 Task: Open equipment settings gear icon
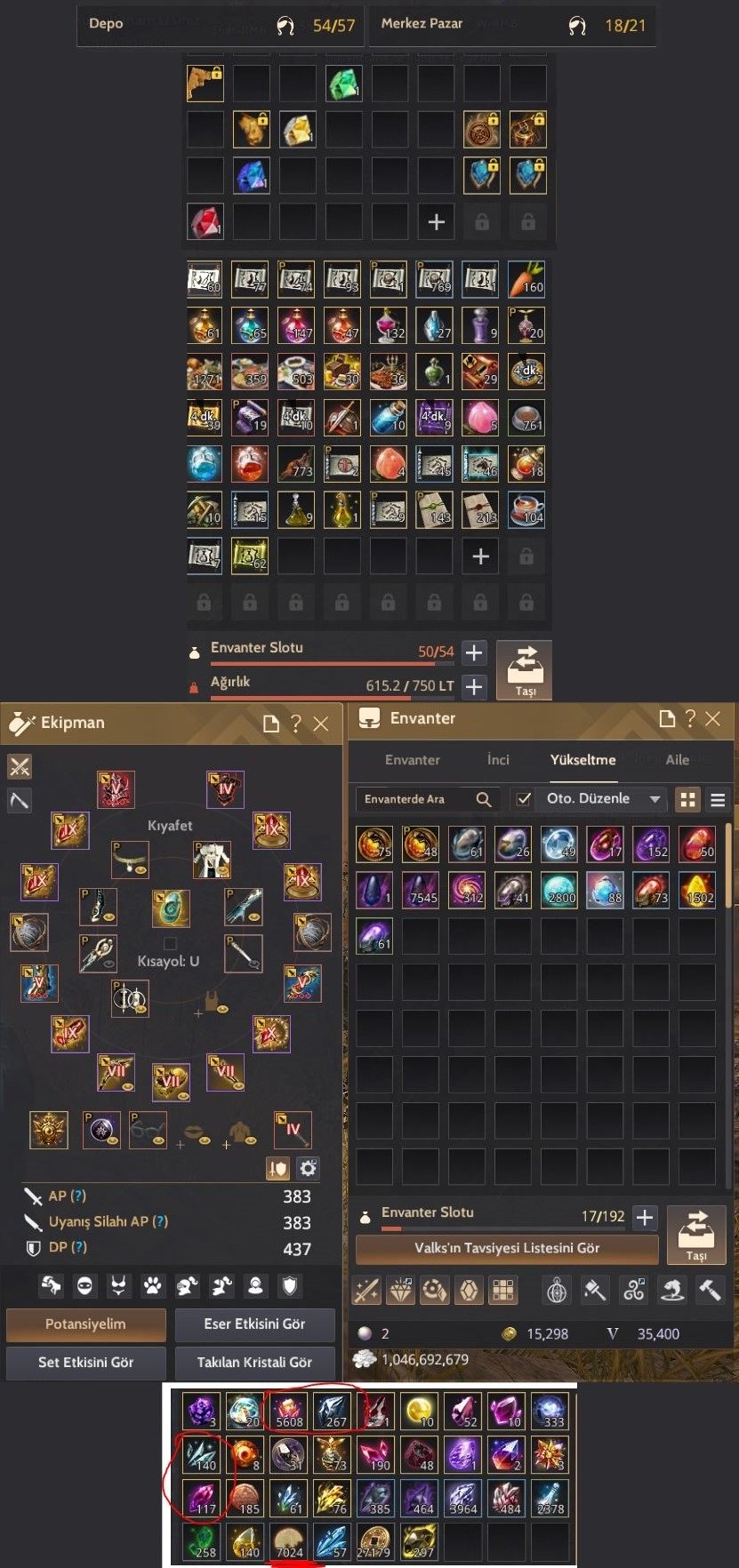[x=308, y=1168]
